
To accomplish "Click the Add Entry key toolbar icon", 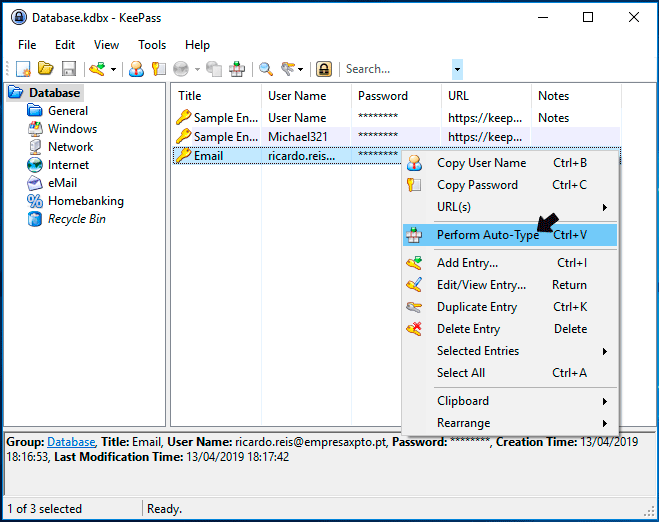I will tap(97, 69).
